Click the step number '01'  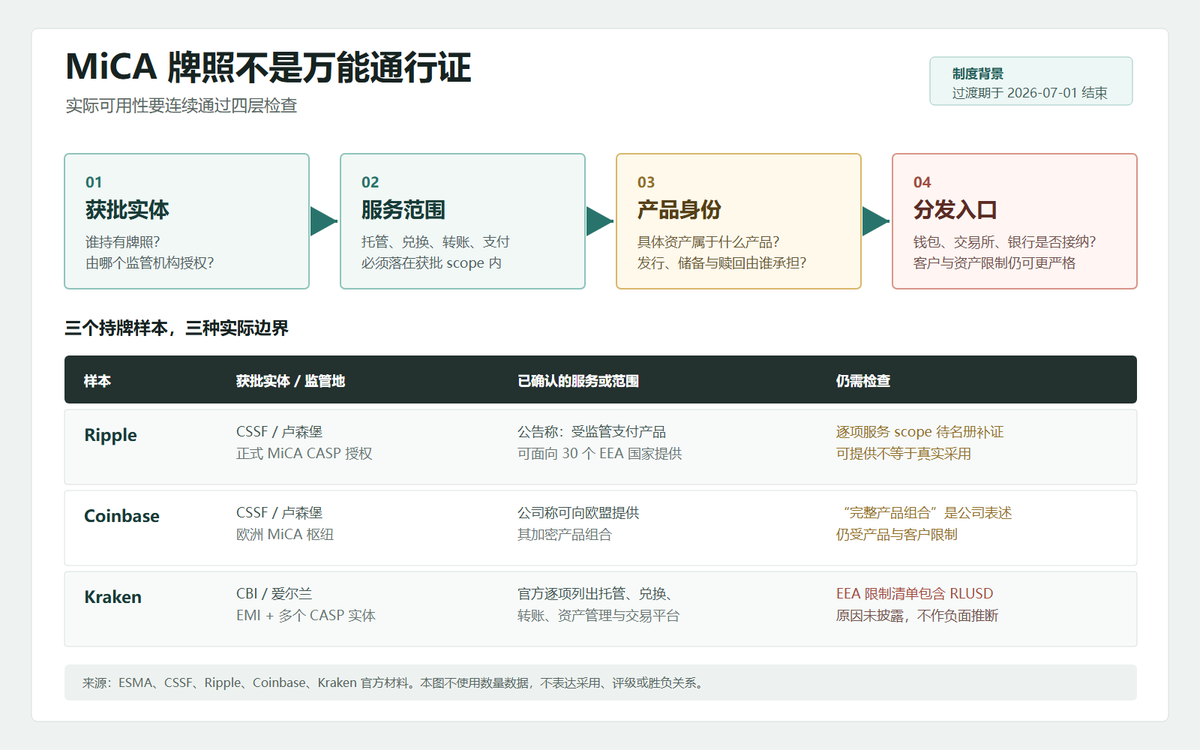click(94, 182)
